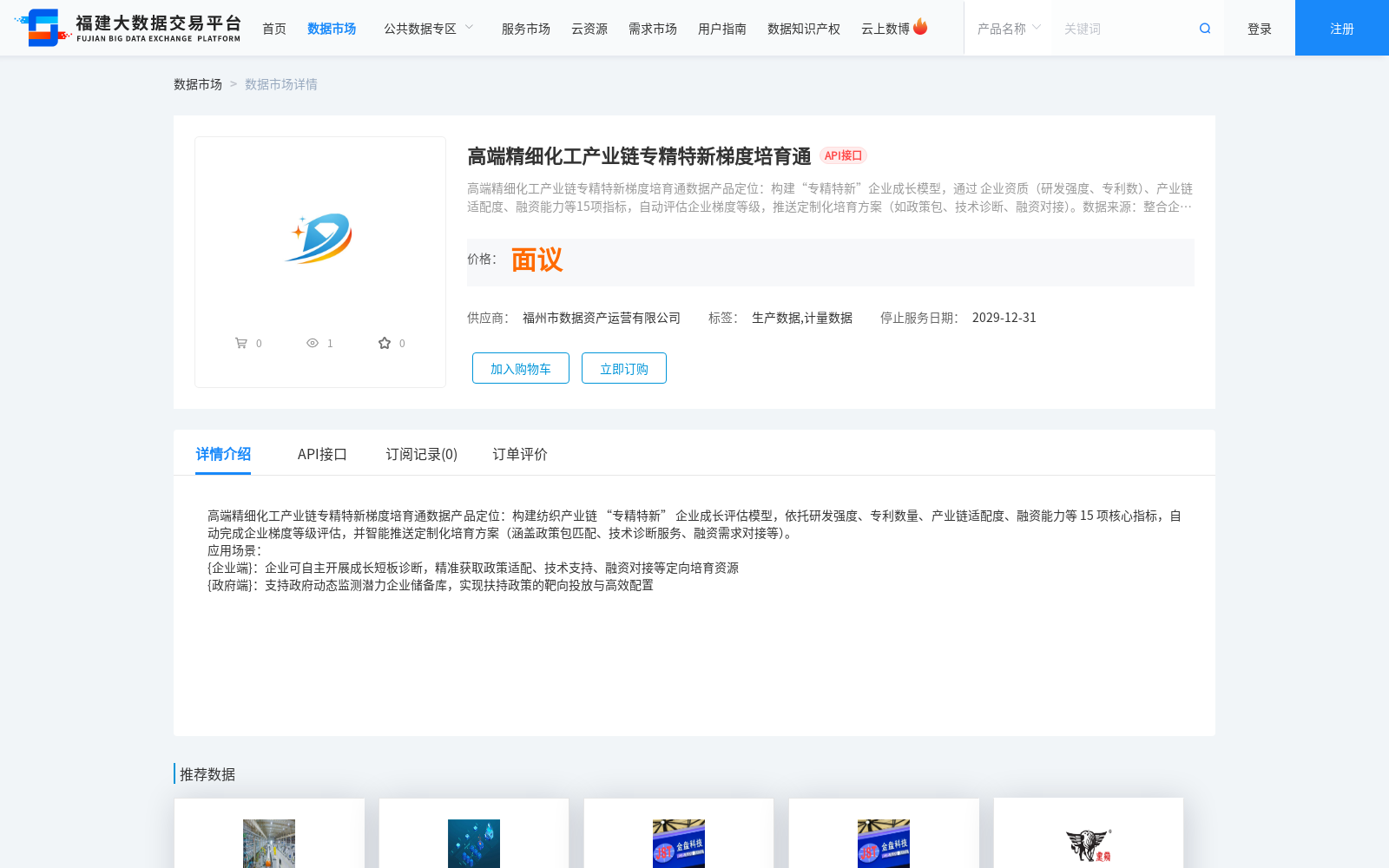The image size is (1389, 868).
Task: Switch to the API接口 tab
Action: coord(322,454)
